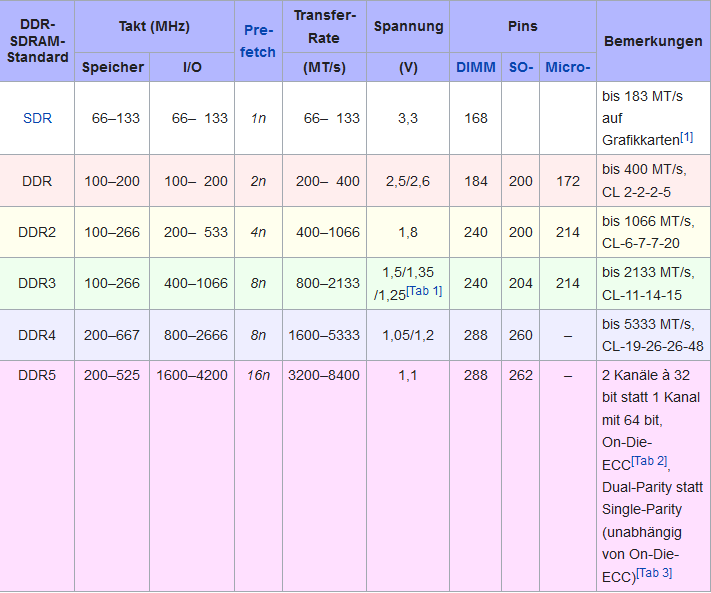Open the [Tab 1] reference in DDR3 voltage

click(423, 291)
